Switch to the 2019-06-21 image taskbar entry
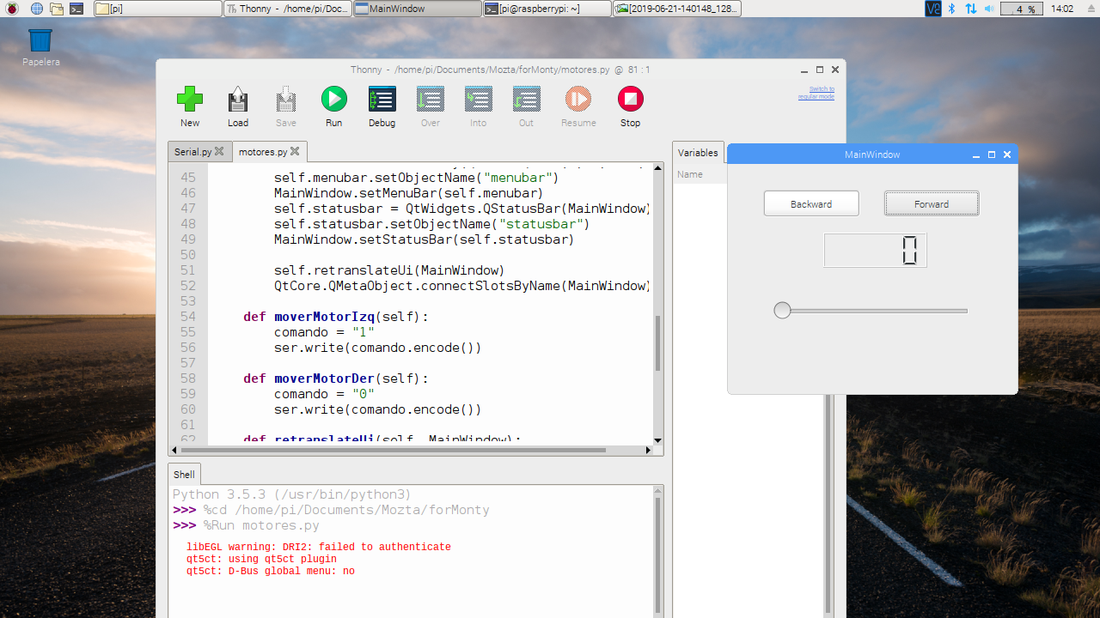The image size is (1100, 618). coord(677,8)
